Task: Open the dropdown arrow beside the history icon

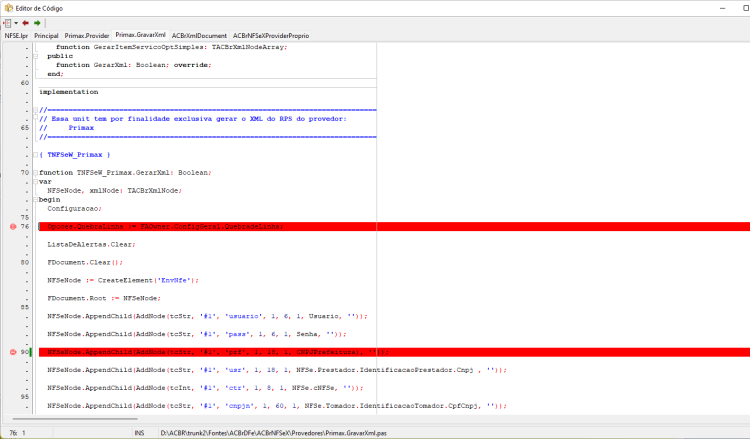Action: point(16,23)
